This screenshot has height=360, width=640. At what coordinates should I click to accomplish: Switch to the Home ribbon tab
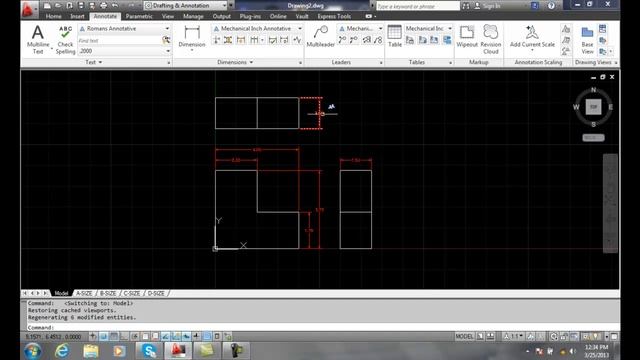point(53,16)
